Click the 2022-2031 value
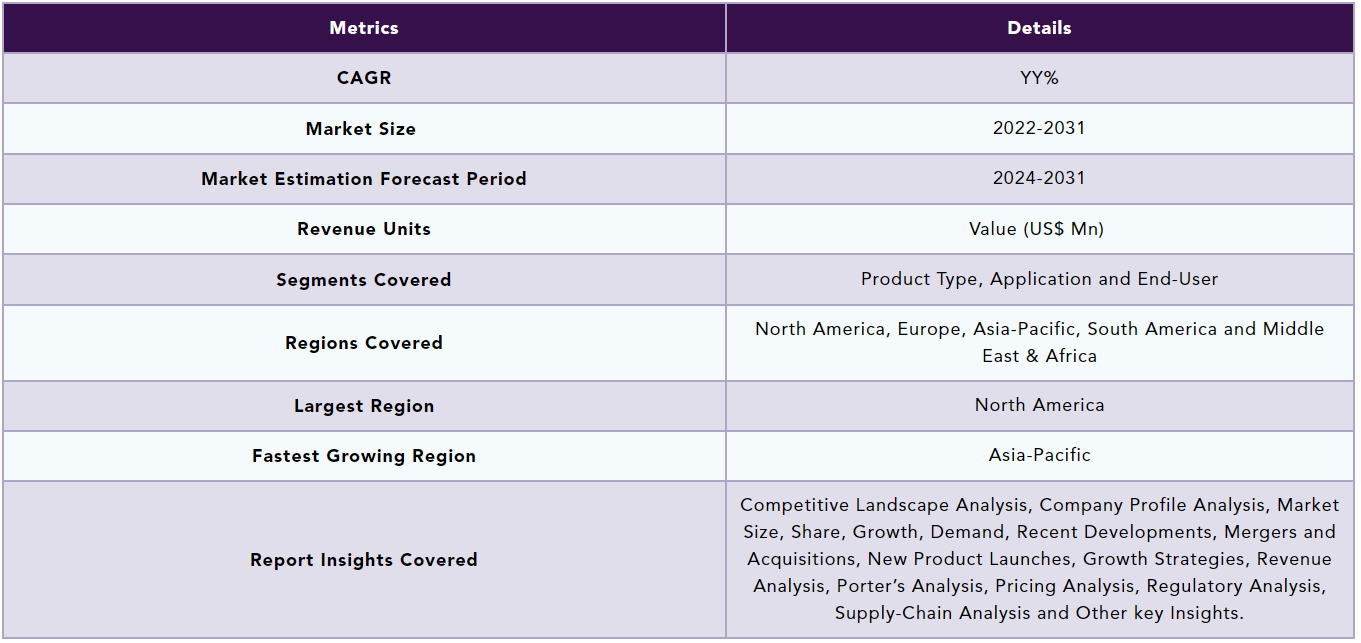Viewport: 1361px width, 643px height. tap(1039, 128)
